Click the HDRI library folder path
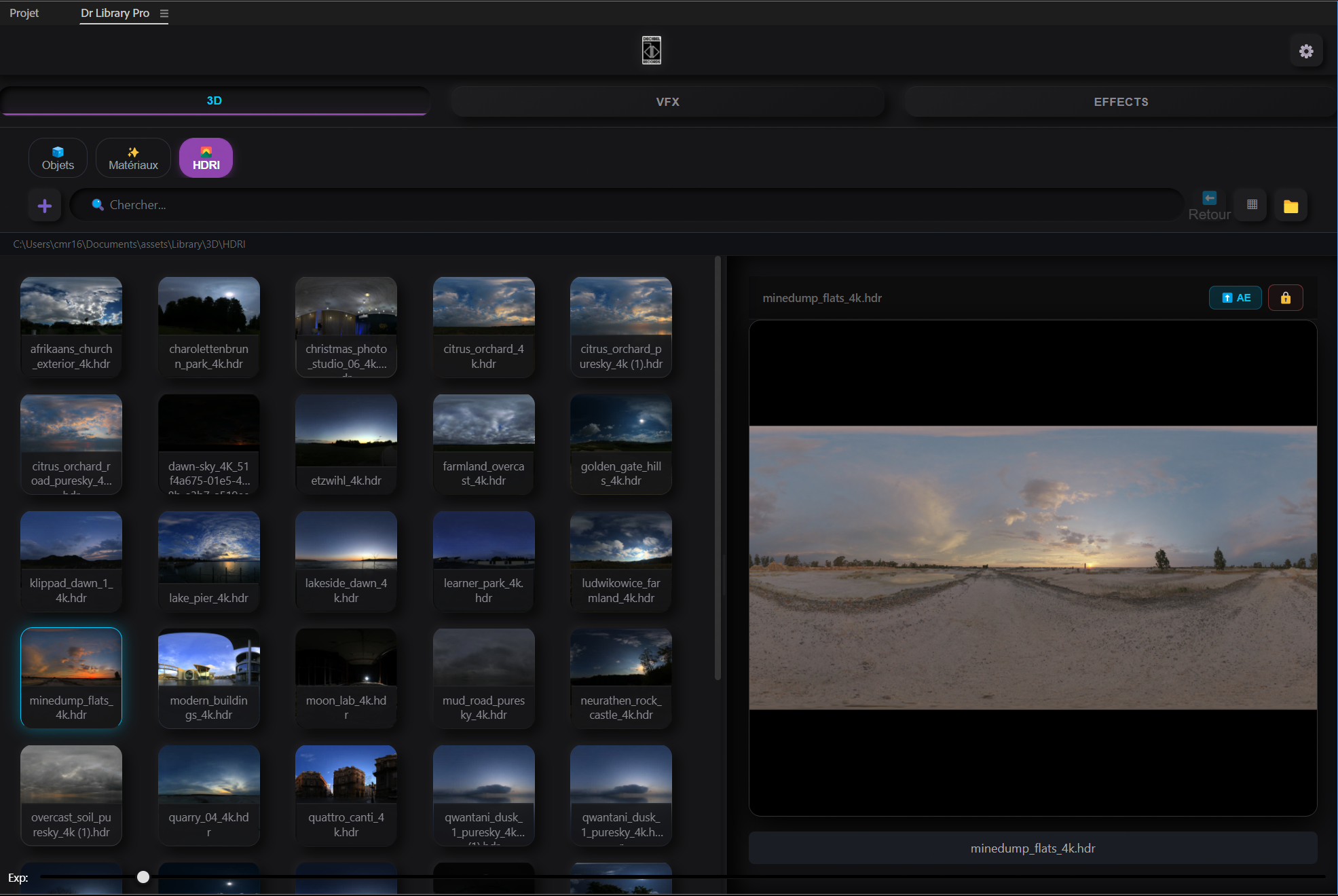Screen dimensions: 1338x896 (x=130, y=244)
